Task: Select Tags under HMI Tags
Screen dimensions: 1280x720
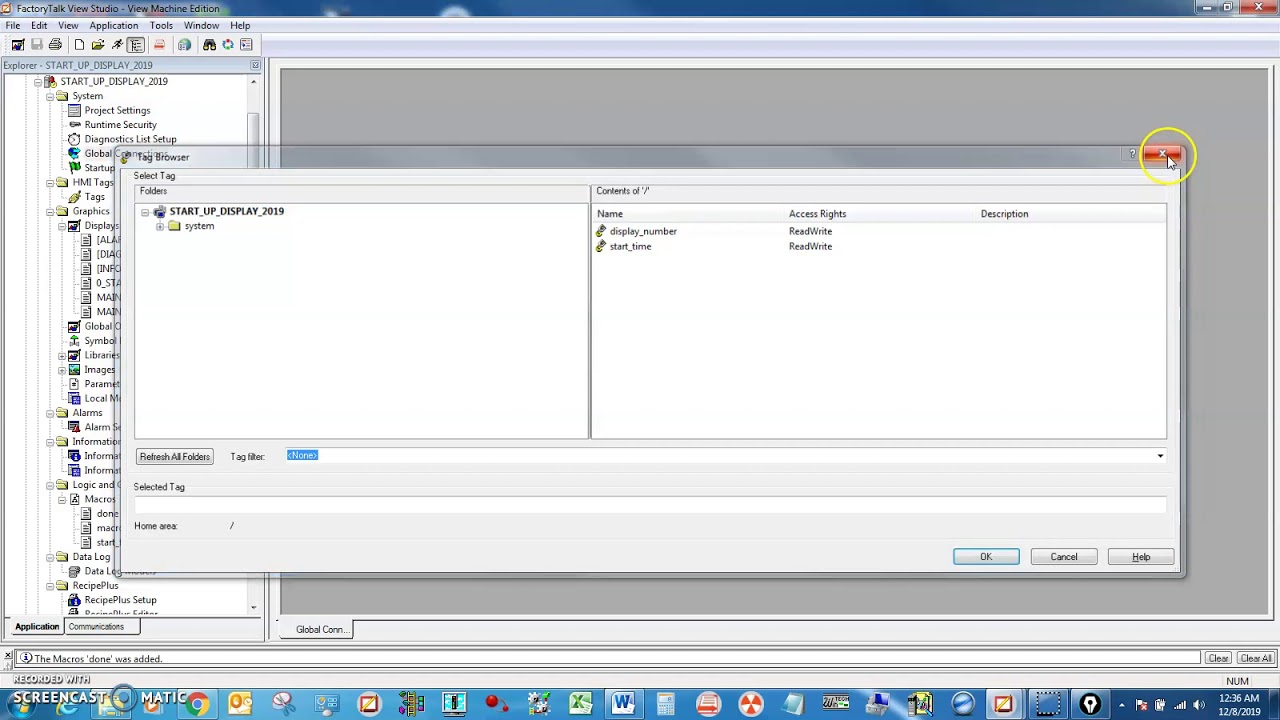Action: tap(94, 197)
